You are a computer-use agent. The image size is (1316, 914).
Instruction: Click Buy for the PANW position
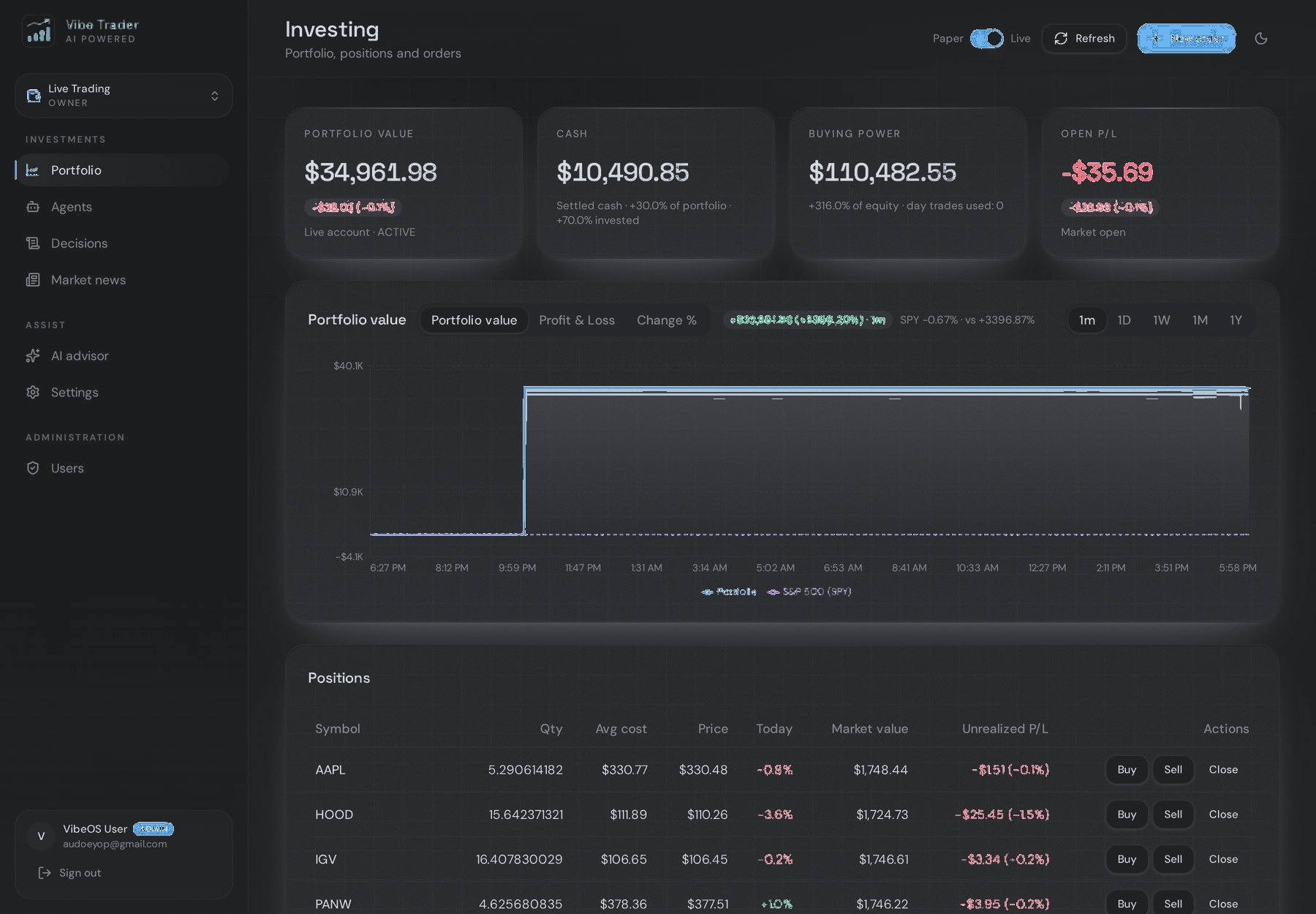pos(1127,904)
